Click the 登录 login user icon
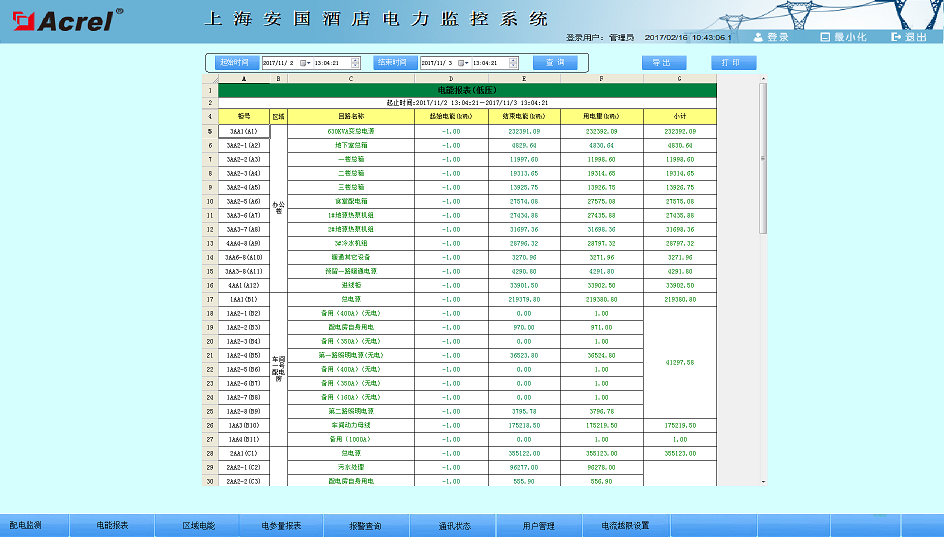Screen dimensions: 944x537 pyautogui.click(x=759, y=37)
